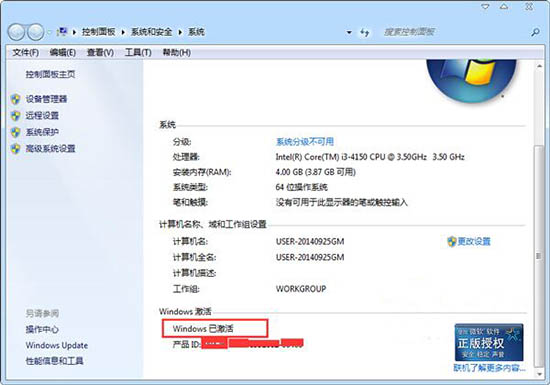Click the 64 位操作系统 system type value

(x=301, y=187)
